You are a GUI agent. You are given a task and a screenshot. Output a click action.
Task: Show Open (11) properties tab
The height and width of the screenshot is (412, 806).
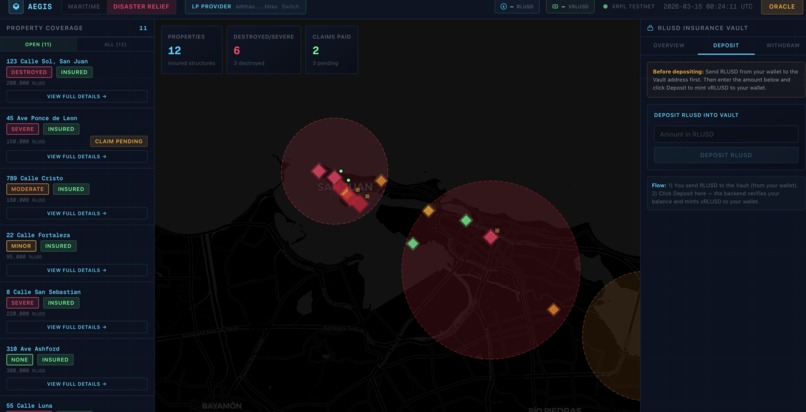pos(39,44)
